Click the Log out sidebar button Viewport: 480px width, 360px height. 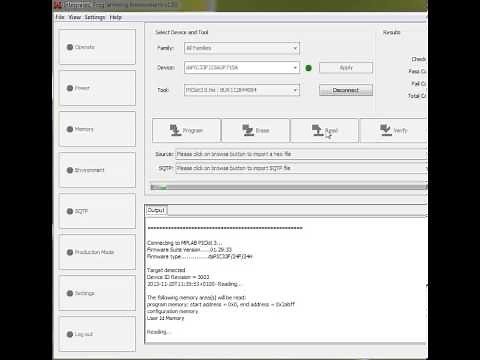(97, 334)
